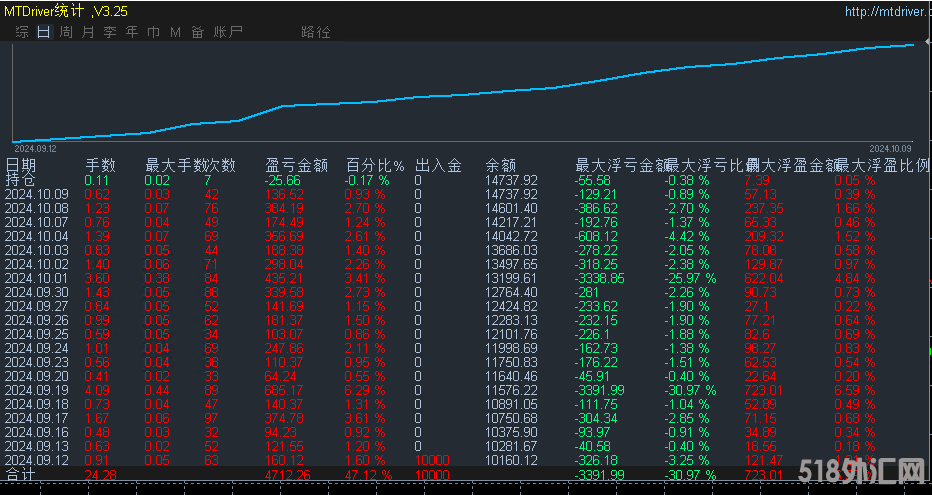Select the 2024.10.09 date row

(37, 194)
